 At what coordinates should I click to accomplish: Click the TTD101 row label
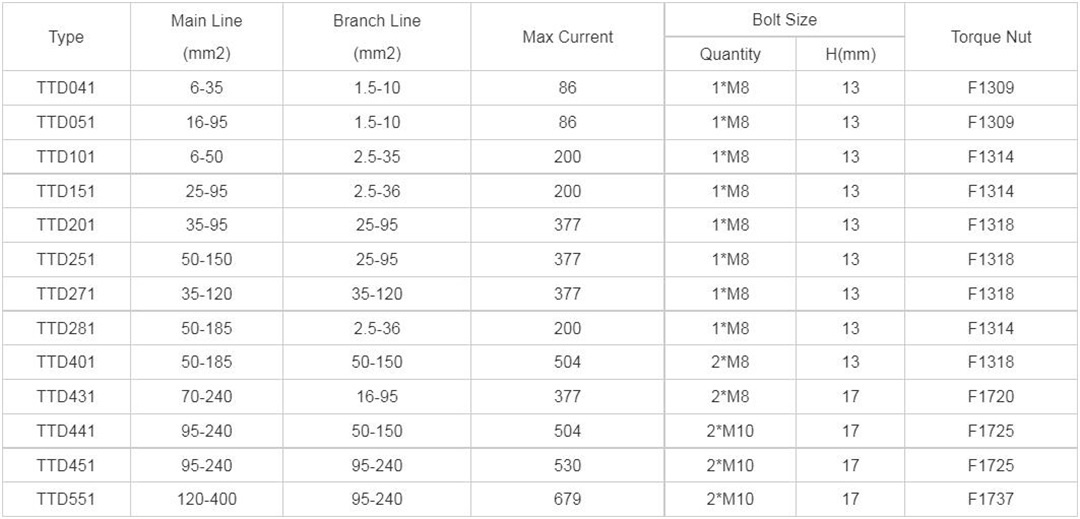coord(66,157)
